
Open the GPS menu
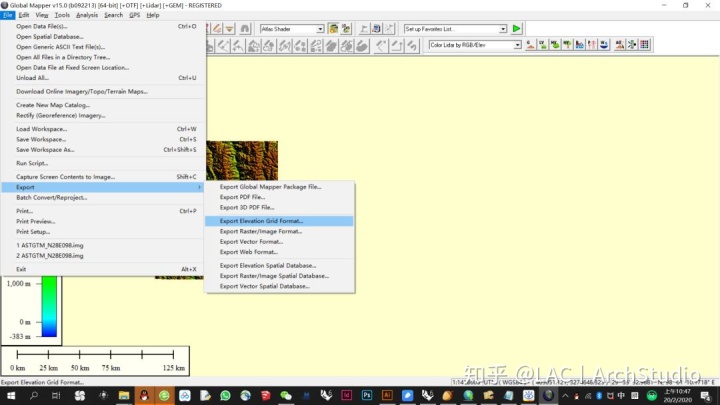135,15
